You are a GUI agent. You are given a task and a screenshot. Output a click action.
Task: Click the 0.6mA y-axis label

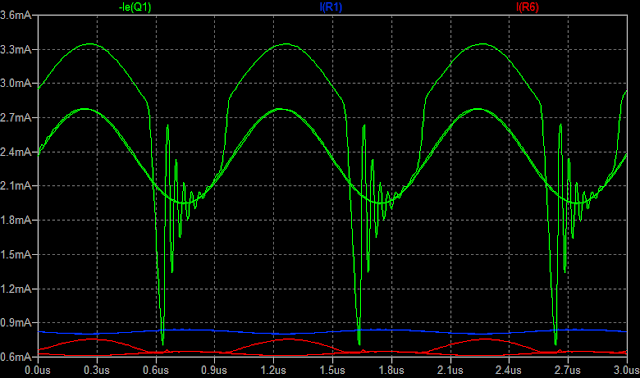[x=16, y=357]
